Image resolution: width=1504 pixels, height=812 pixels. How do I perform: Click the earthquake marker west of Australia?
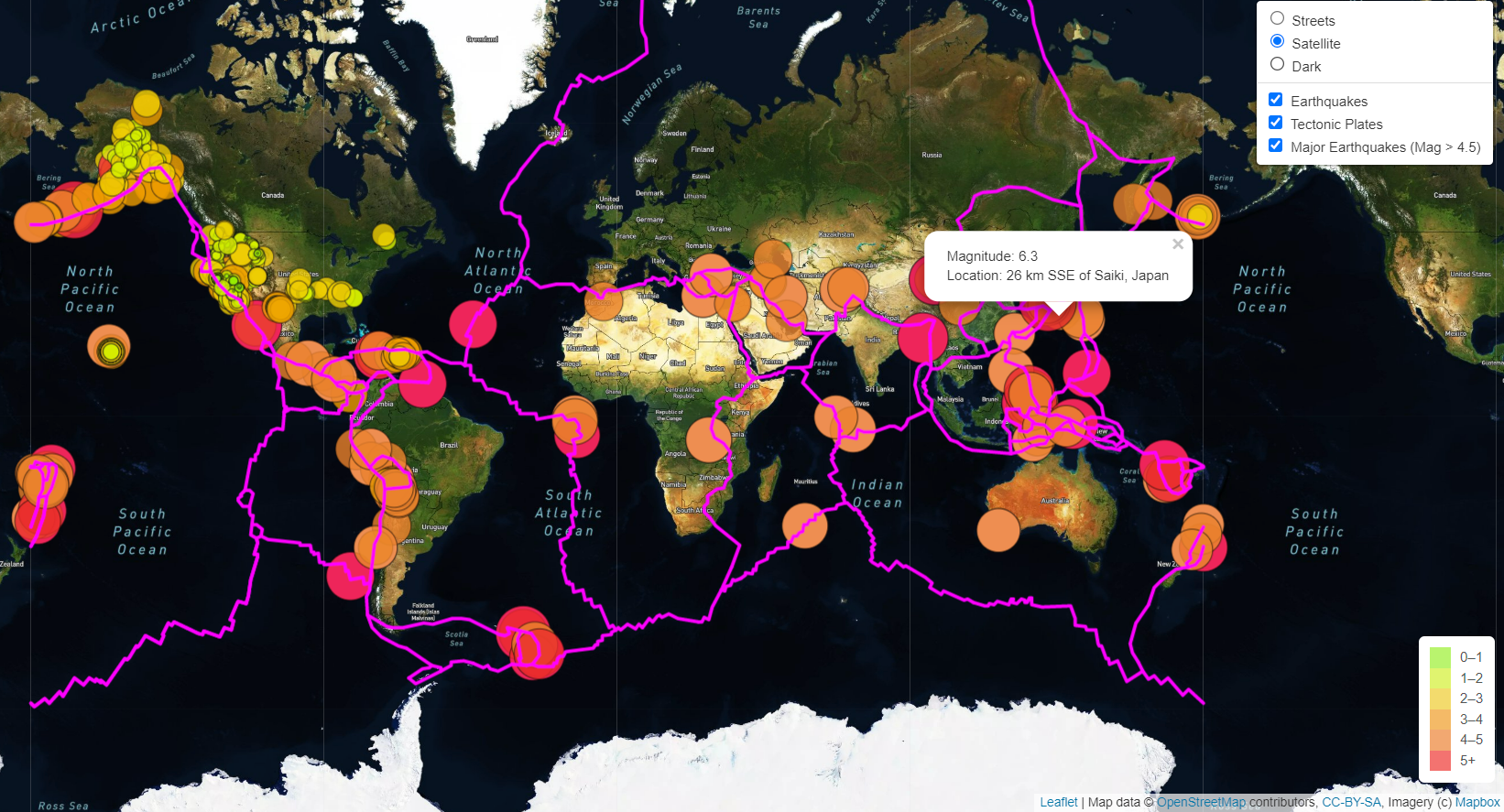click(x=998, y=531)
